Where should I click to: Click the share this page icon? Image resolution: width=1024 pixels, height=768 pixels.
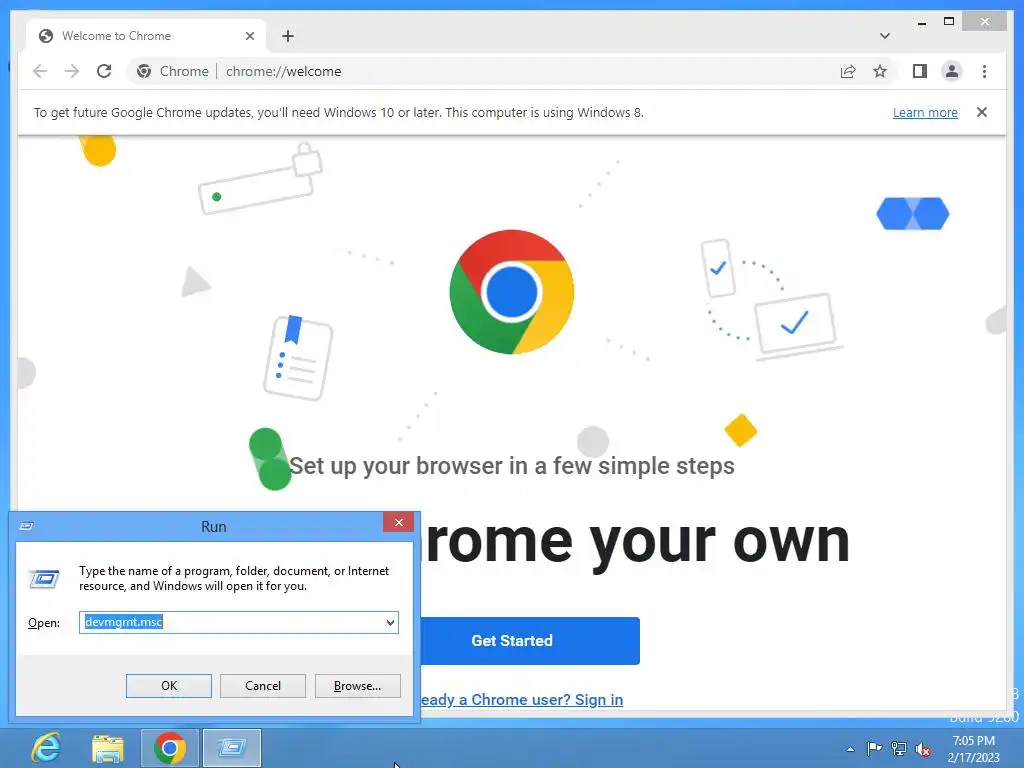tap(848, 71)
